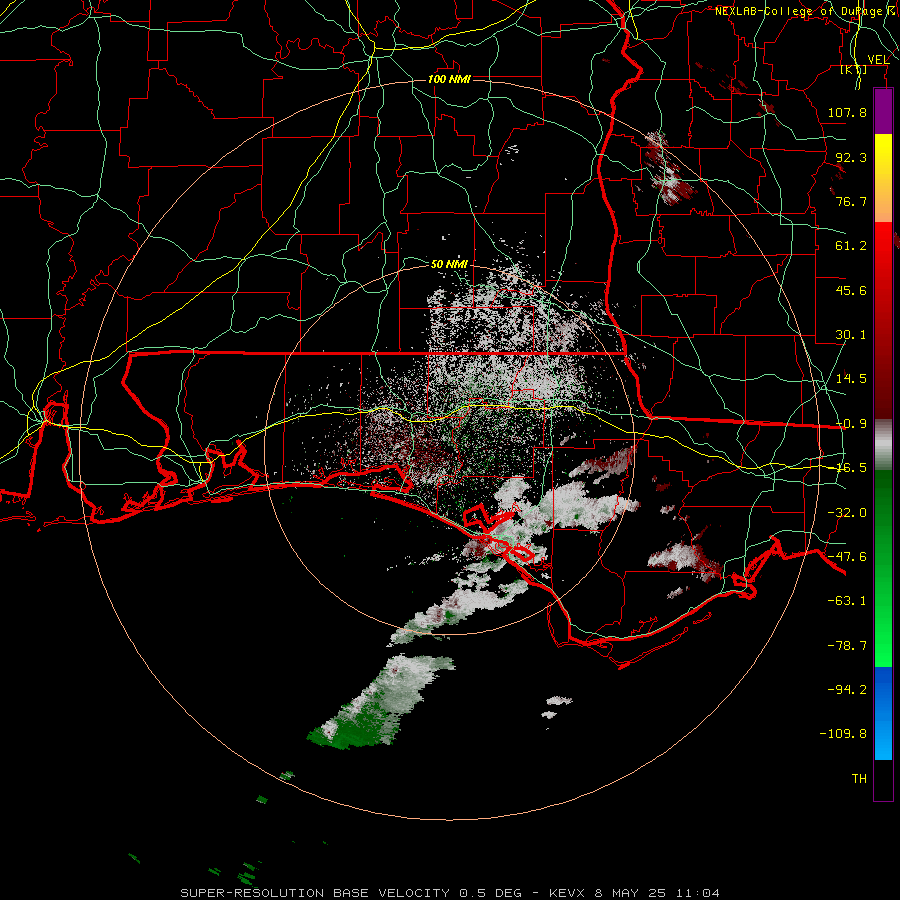Click the bright green segment of color bar
This screenshot has width=900, height=900.
coord(883,568)
